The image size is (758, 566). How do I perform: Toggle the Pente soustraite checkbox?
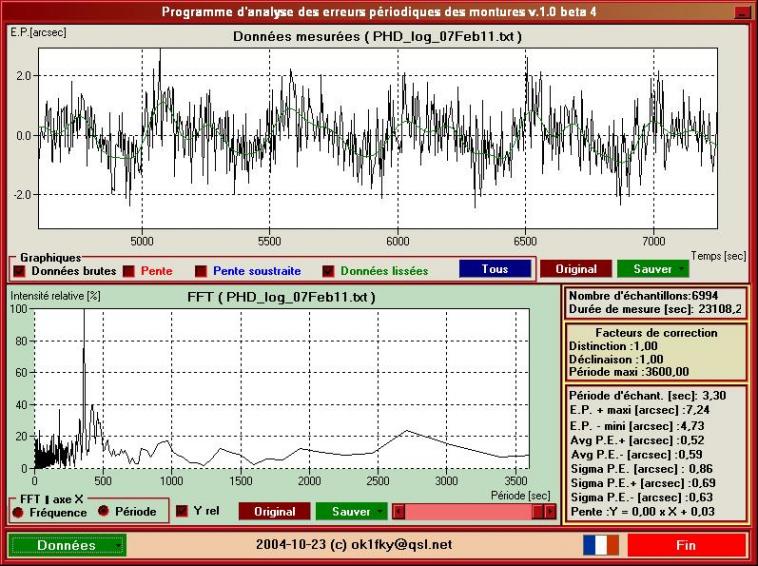click(x=201, y=272)
